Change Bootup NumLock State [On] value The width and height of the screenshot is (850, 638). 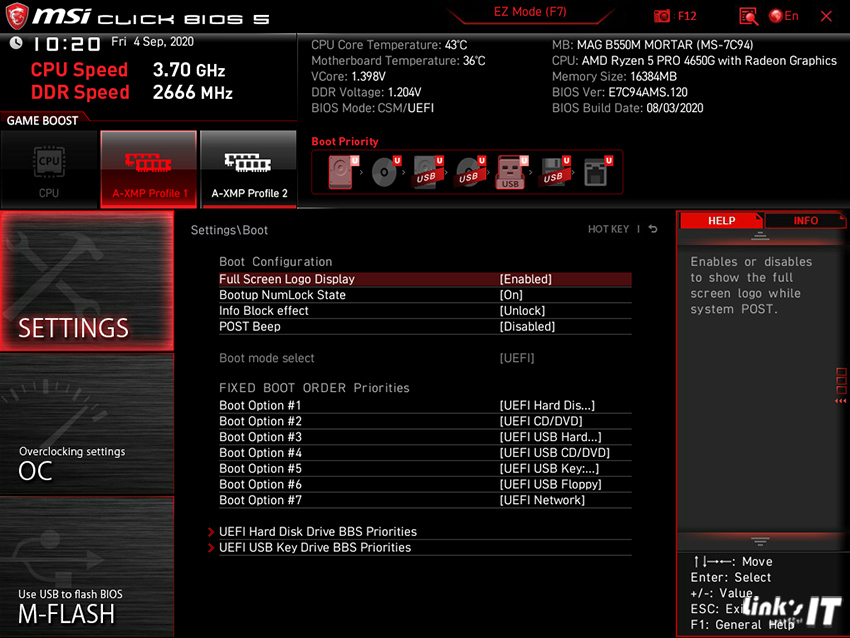click(x=511, y=295)
